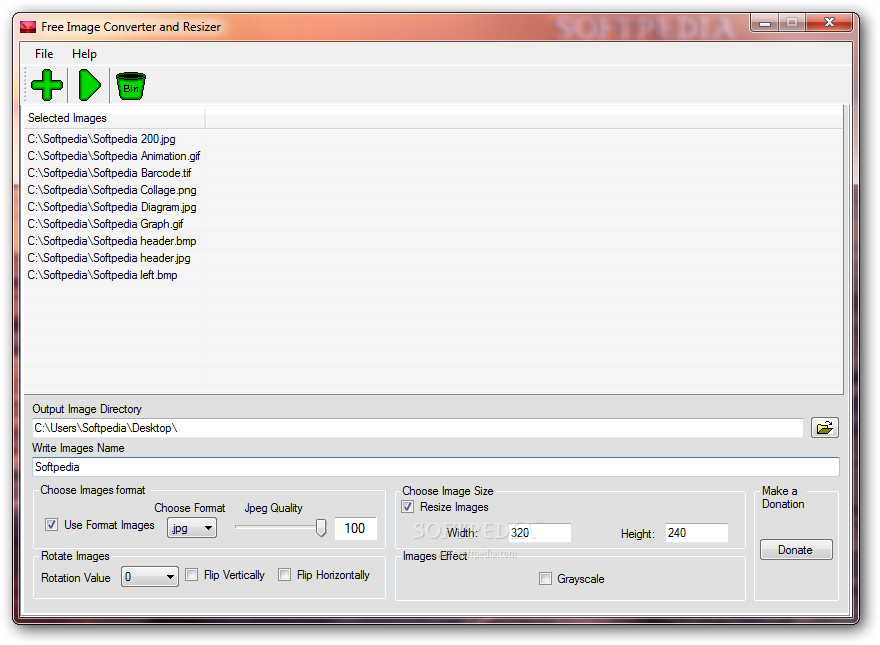Viewport: 880px width, 645px height.
Task: Click the Jpeg Quality value field 100
Action: click(355, 528)
